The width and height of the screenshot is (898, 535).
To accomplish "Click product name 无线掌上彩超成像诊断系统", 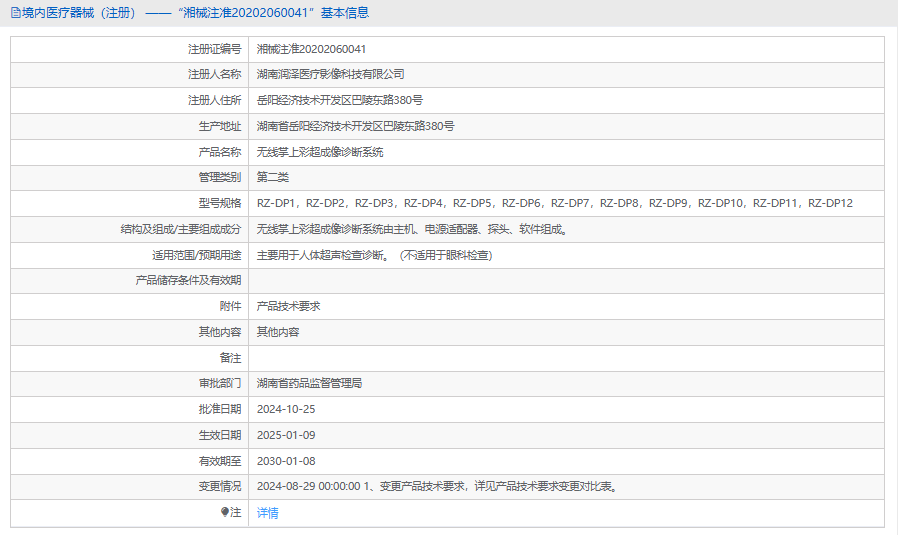I will [320, 152].
